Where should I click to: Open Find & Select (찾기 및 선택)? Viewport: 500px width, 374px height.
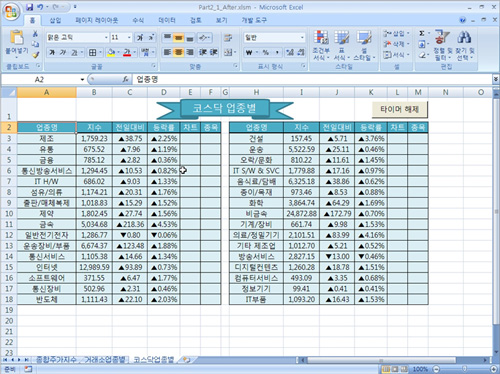point(465,45)
